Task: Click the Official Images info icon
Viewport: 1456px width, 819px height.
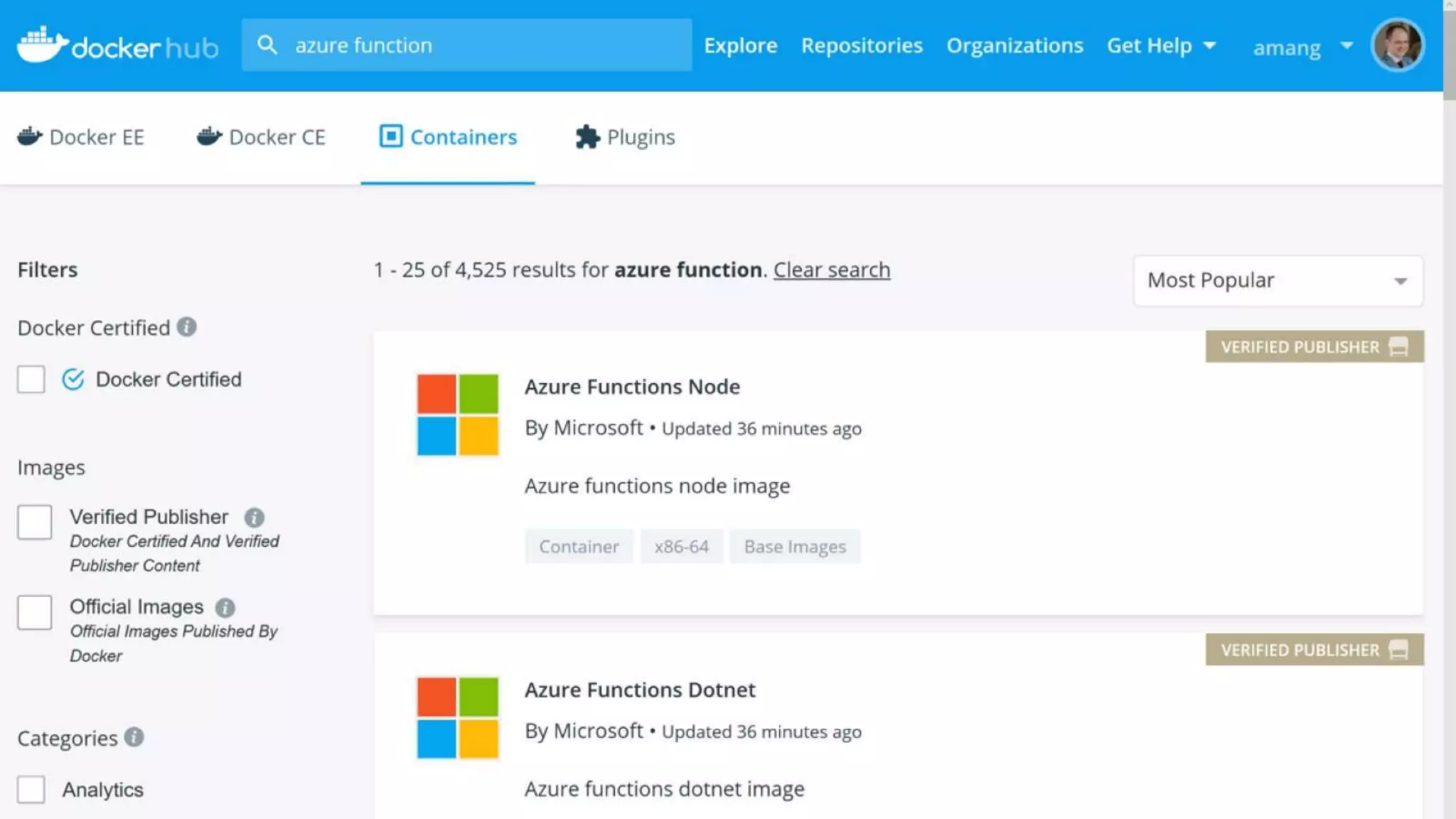Action: pos(225,608)
